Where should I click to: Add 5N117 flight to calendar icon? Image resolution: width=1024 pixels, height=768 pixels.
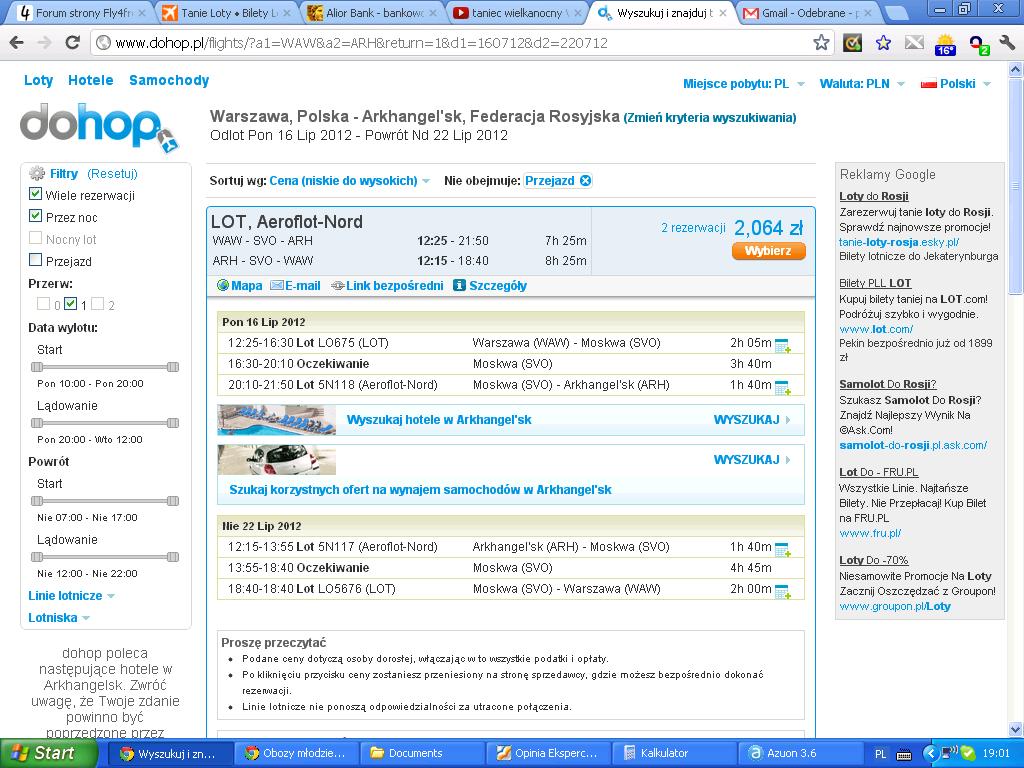[x=782, y=549]
